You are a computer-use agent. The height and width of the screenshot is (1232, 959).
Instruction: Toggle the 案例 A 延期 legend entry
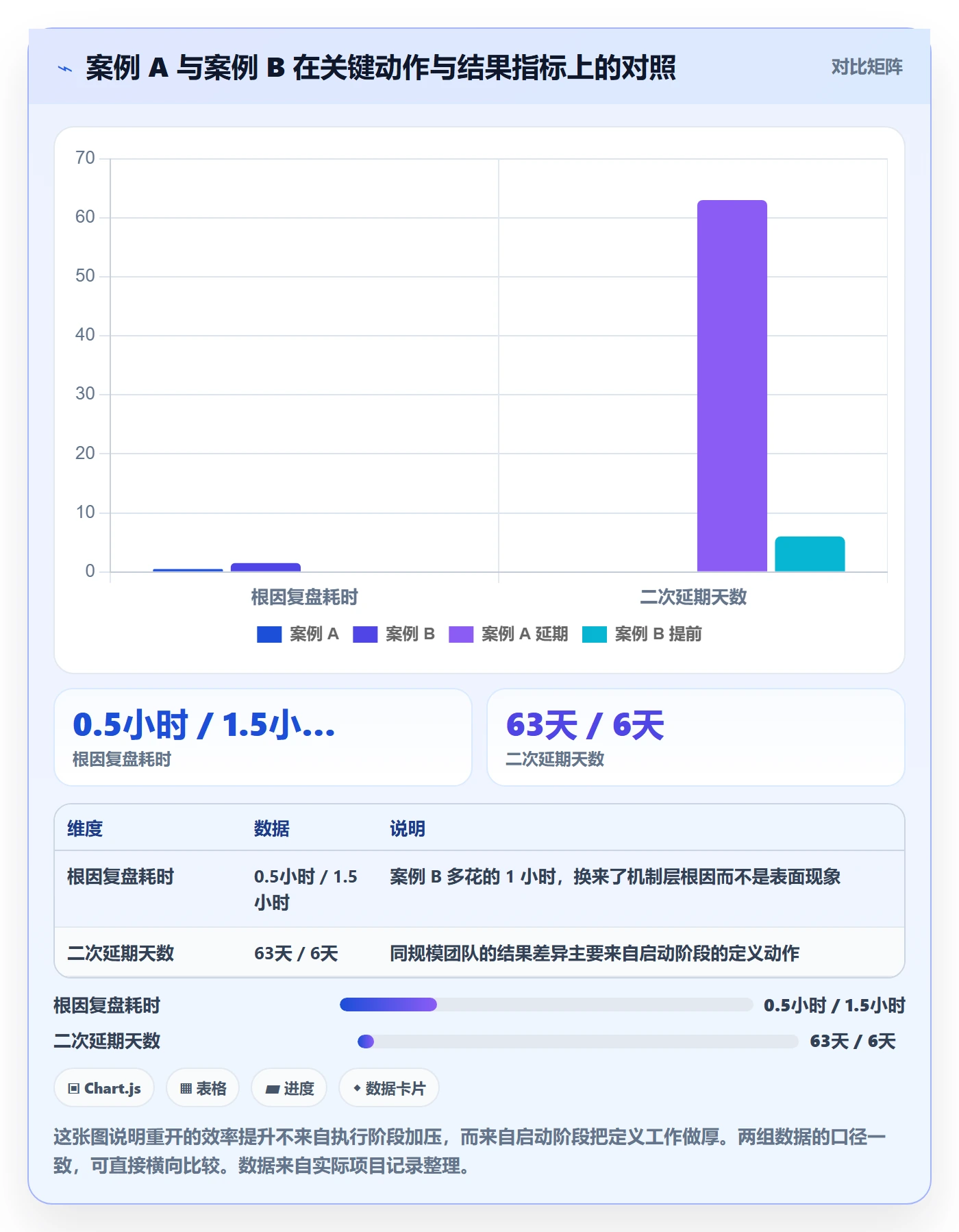tap(508, 634)
